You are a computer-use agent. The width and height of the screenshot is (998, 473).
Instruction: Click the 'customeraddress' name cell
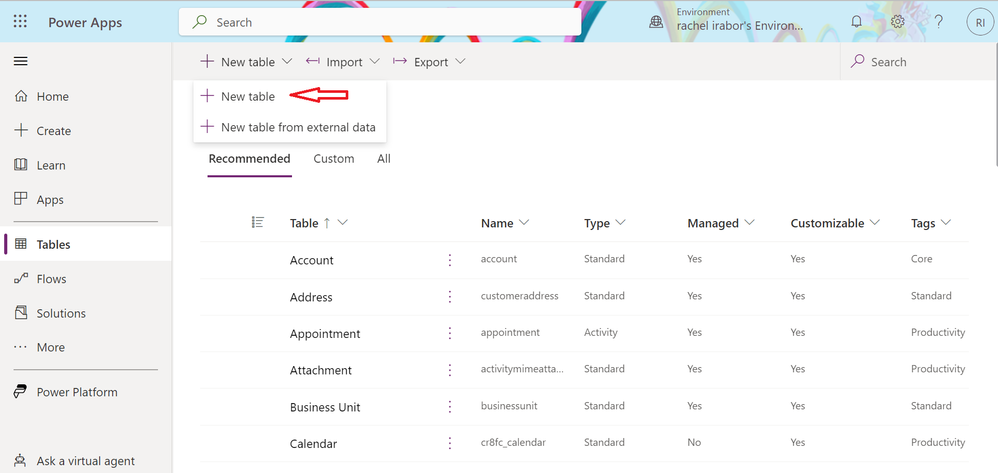point(519,295)
